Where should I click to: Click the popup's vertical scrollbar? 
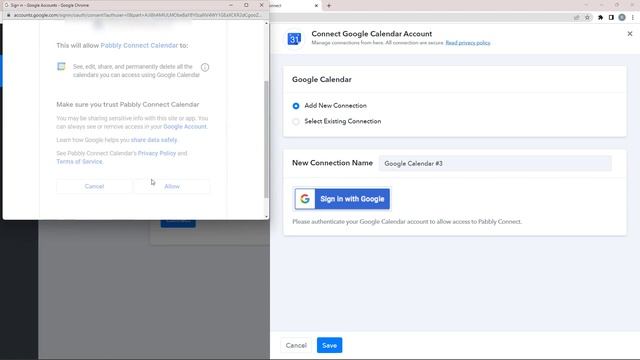267,139
